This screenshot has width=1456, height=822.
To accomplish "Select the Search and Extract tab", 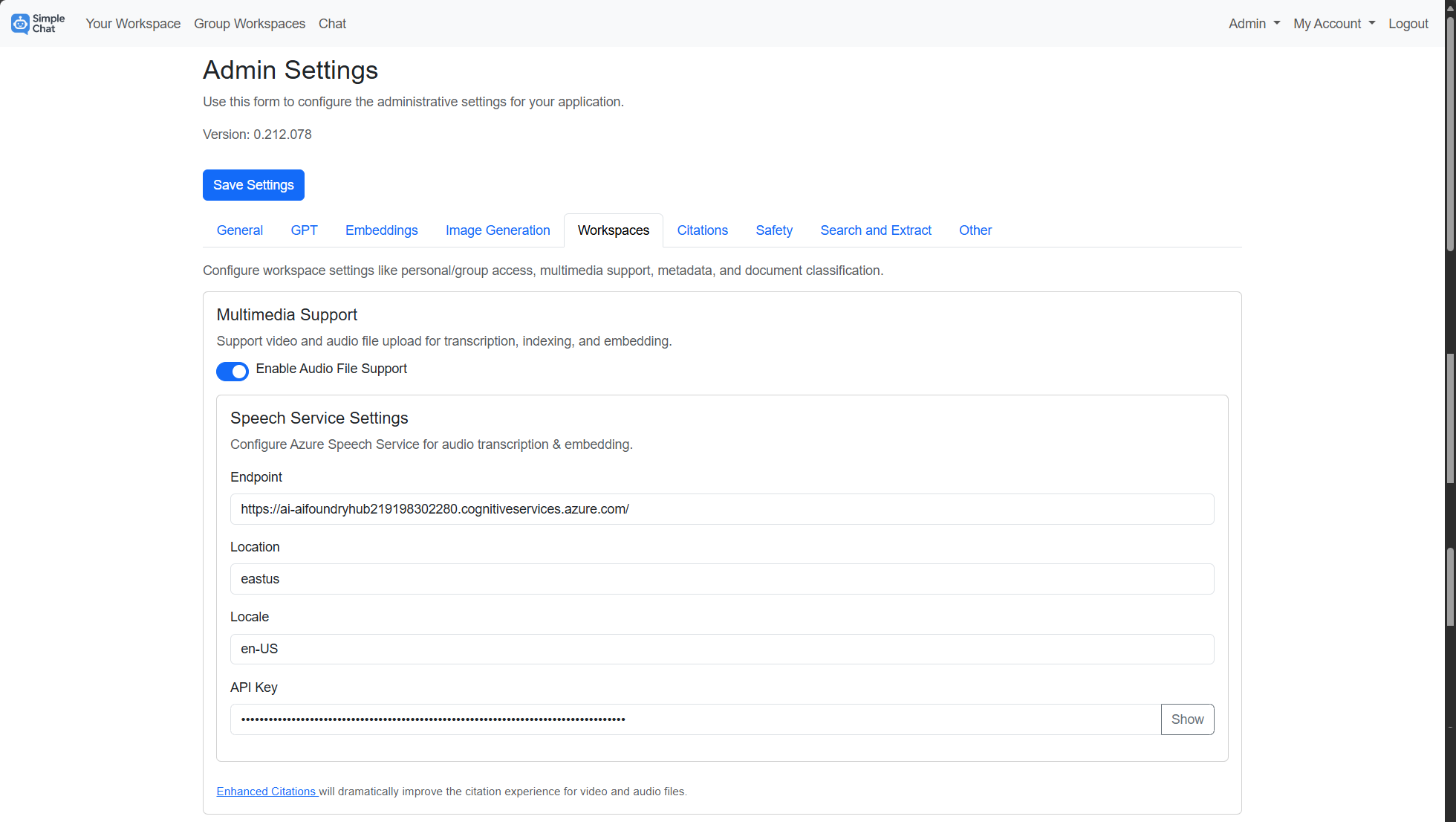I will (x=876, y=230).
